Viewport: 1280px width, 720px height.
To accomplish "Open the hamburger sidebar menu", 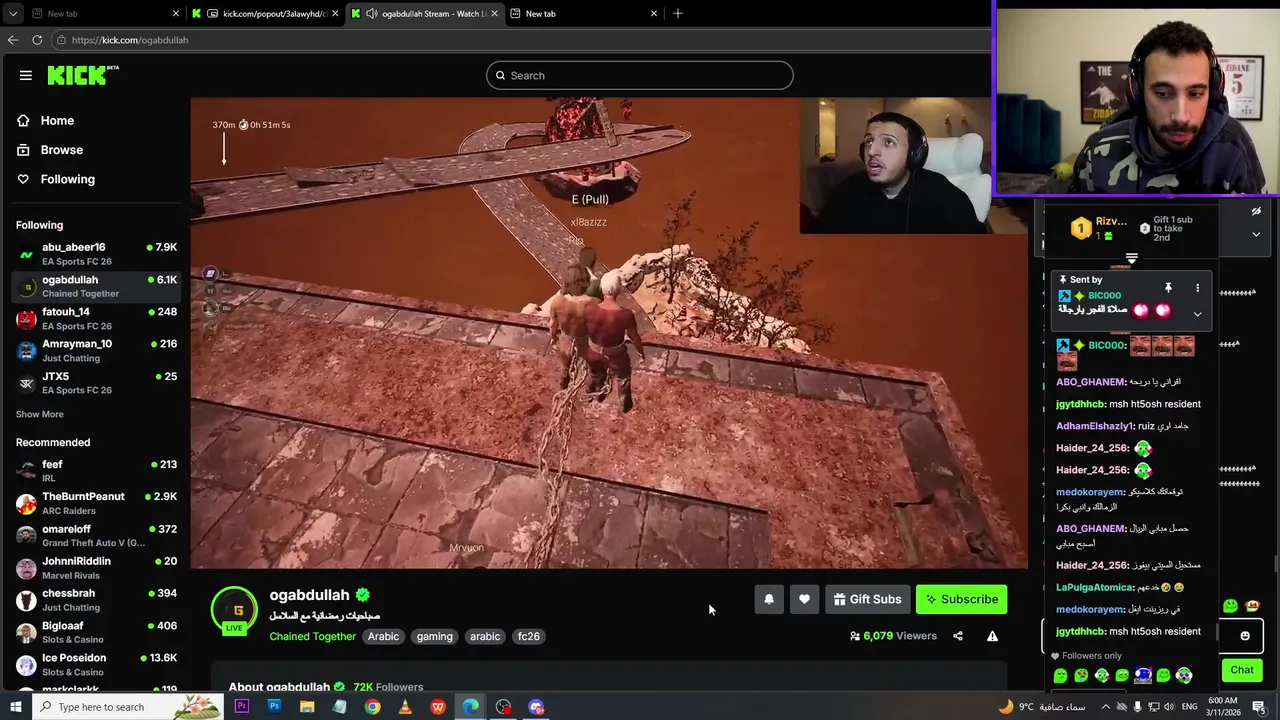I will tap(26, 75).
